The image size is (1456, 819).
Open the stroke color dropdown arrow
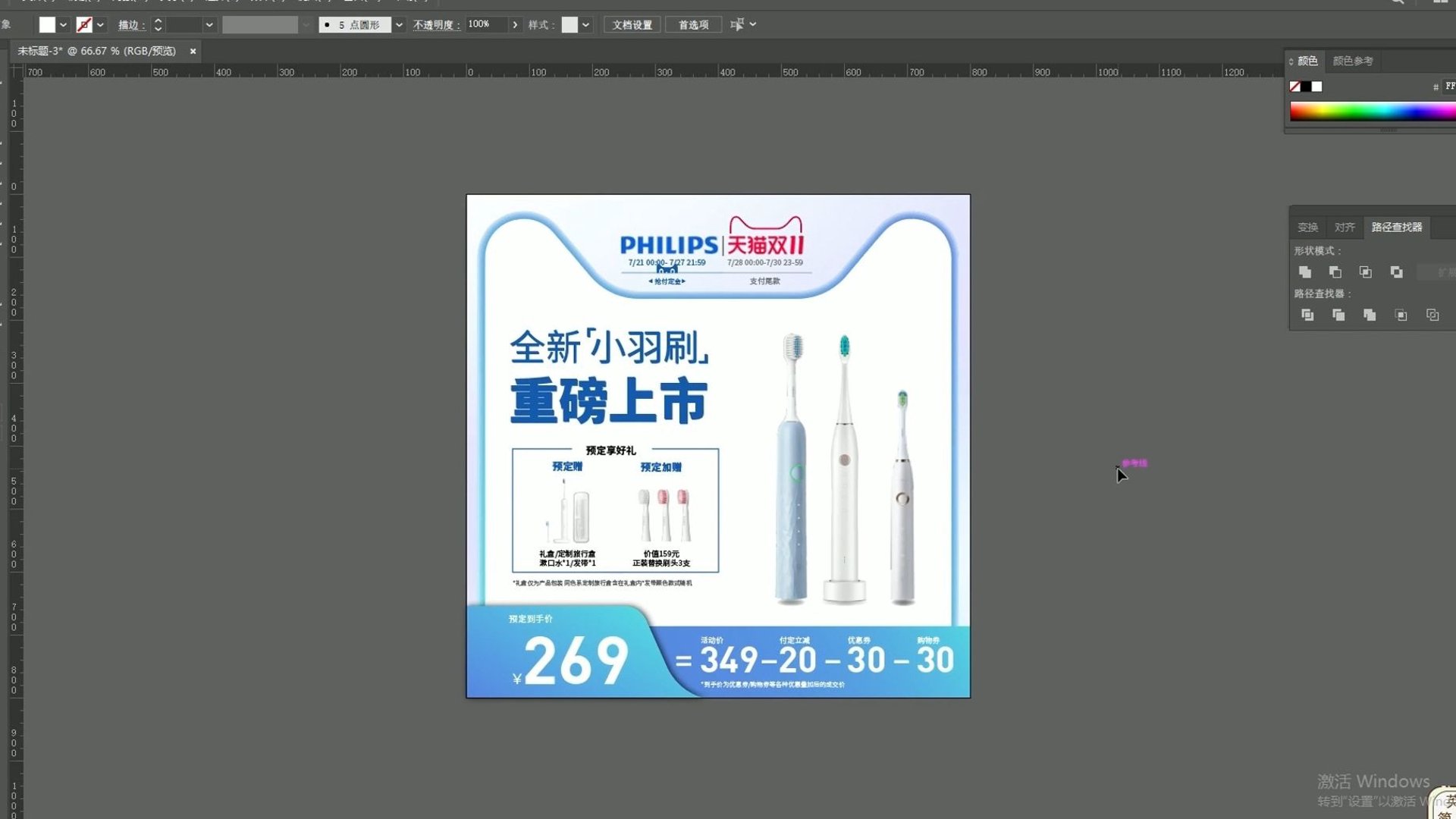(100, 25)
